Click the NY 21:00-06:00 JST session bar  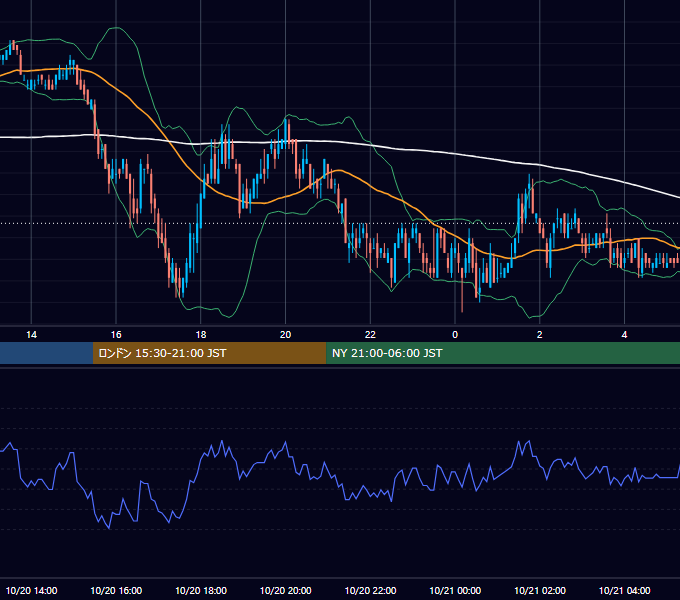(x=503, y=353)
